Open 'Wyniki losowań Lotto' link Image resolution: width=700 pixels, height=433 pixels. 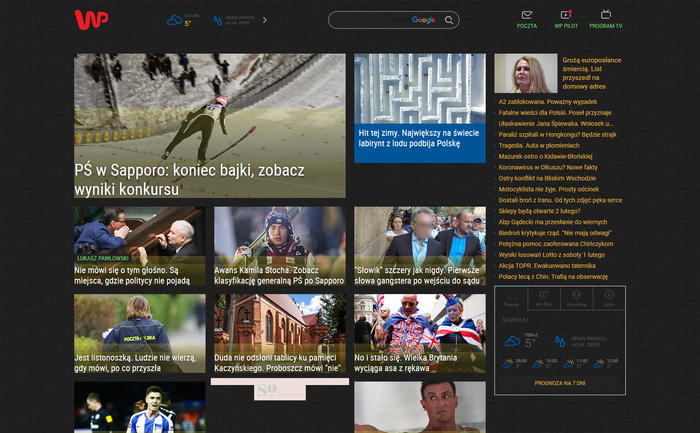(552, 255)
